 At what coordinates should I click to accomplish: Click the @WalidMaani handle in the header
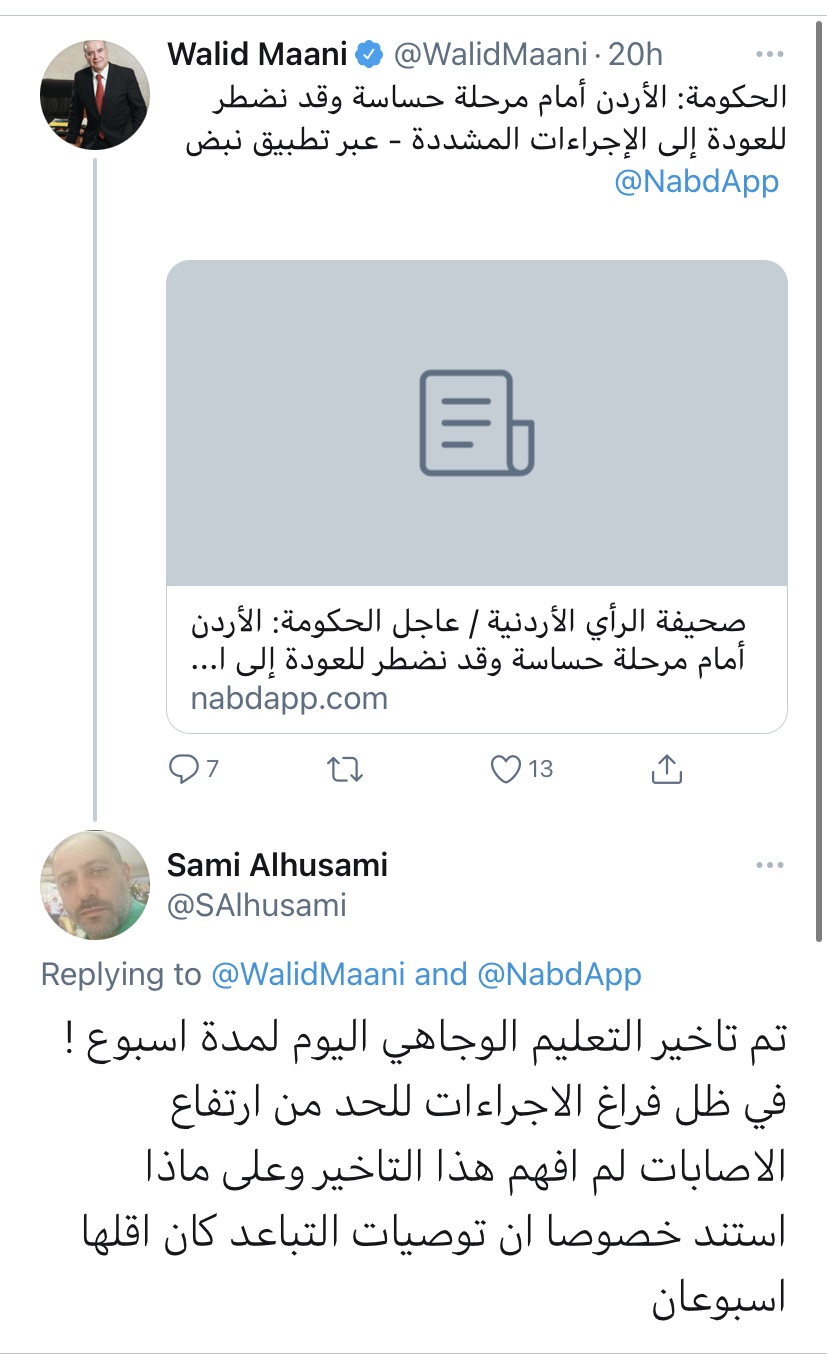click(x=490, y=54)
